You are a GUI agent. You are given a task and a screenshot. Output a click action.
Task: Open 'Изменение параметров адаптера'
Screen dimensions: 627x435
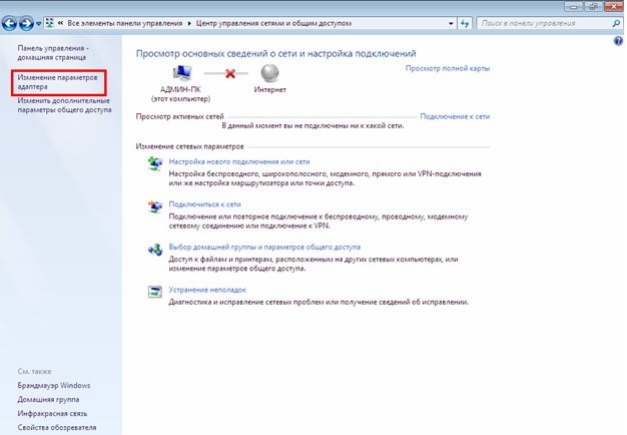pyautogui.click(x=57, y=82)
